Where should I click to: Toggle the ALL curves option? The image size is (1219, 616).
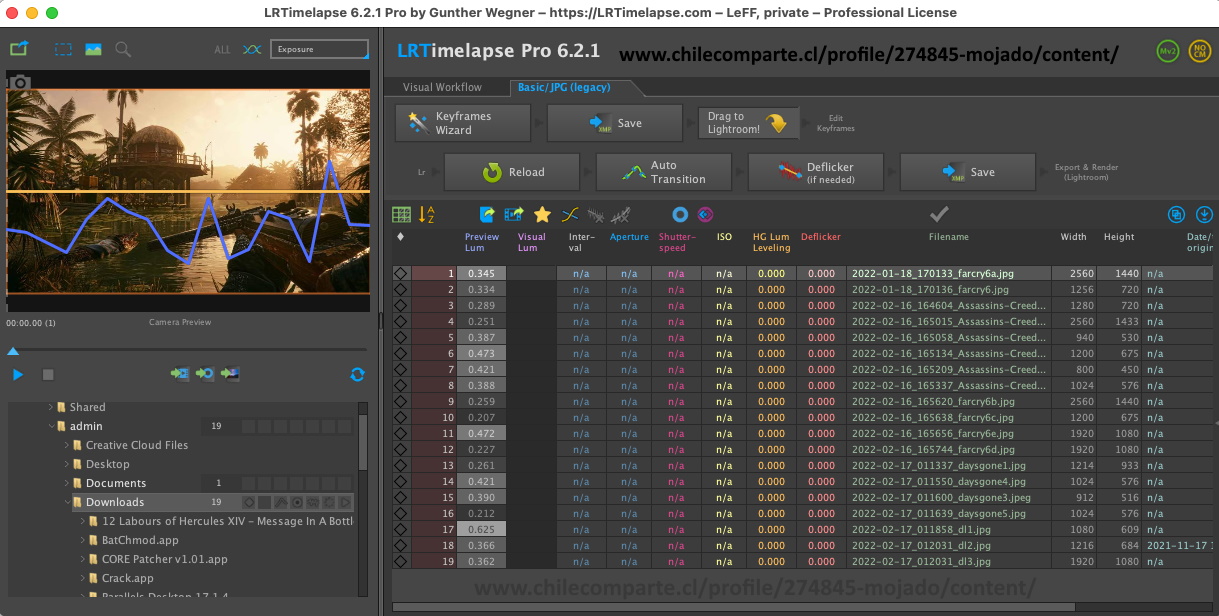tap(222, 50)
